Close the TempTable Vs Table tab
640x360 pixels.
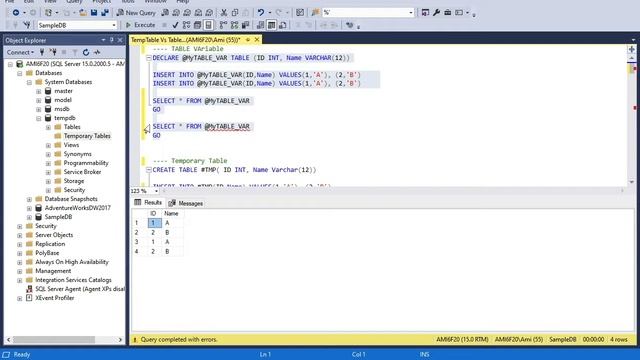(257, 40)
